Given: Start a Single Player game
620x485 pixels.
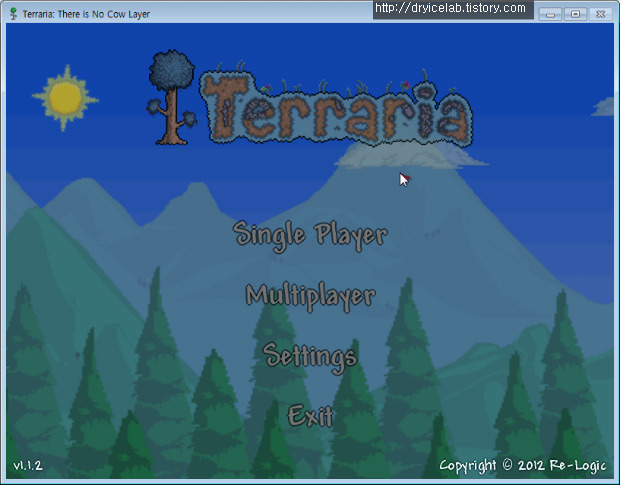Looking at the screenshot, I should pos(310,236).
